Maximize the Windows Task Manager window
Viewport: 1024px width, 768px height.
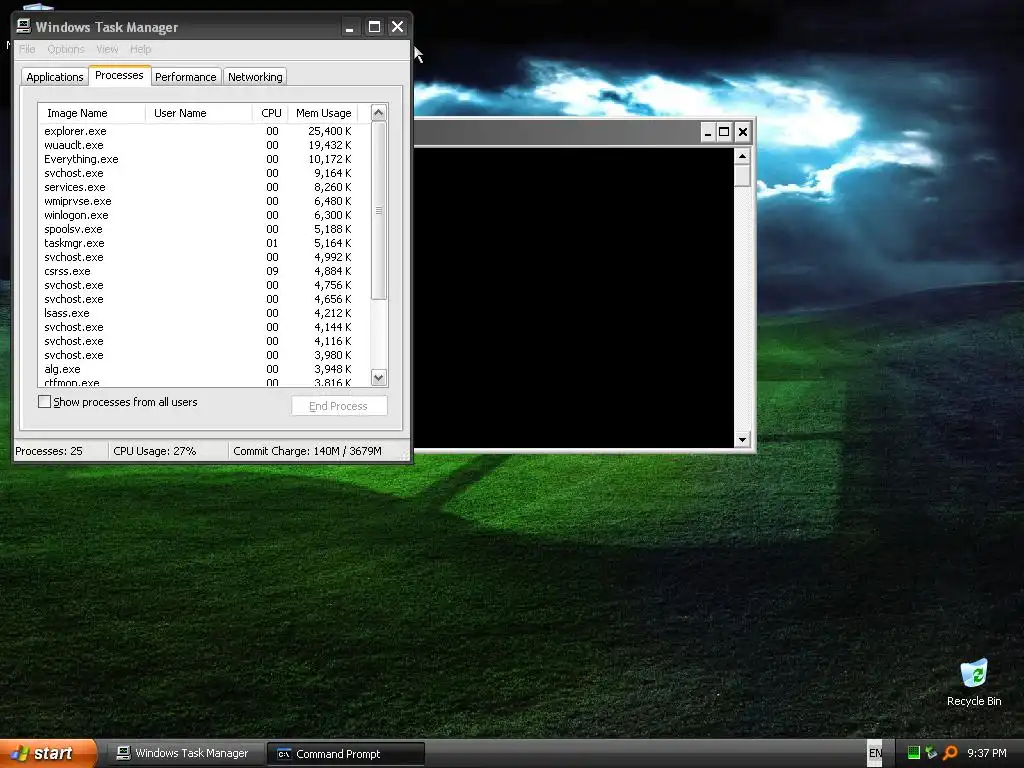point(374,27)
